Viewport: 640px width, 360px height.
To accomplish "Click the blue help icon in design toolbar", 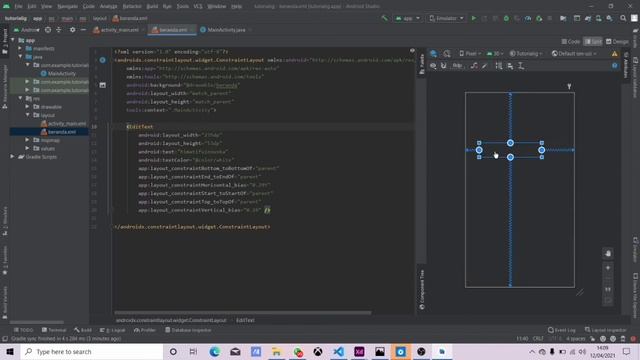I will [x=615, y=66].
